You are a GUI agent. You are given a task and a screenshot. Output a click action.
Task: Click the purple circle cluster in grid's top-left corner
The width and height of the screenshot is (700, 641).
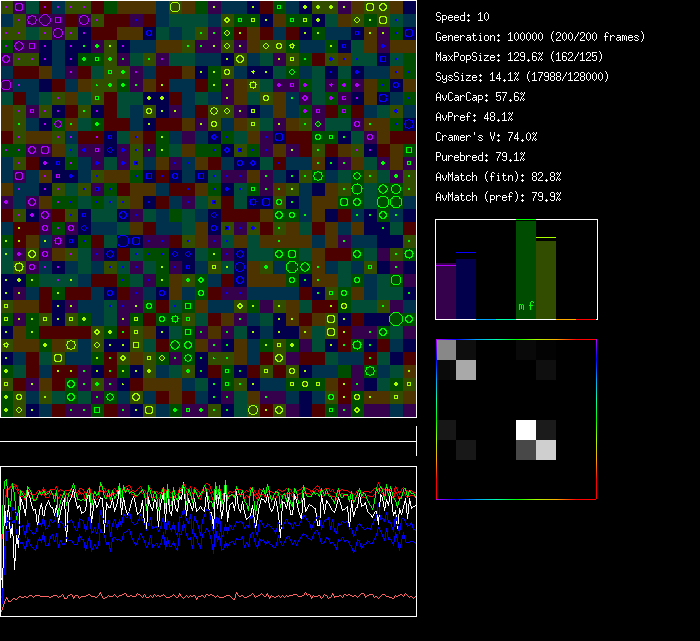(45, 20)
